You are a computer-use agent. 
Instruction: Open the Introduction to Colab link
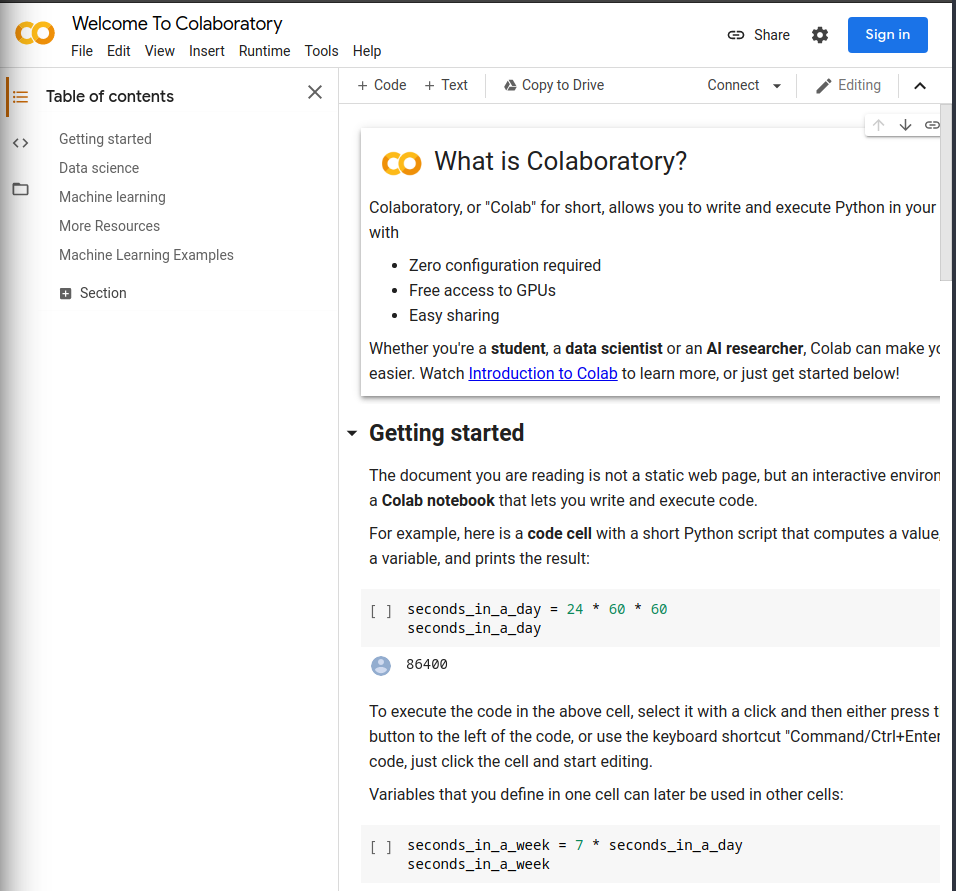point(543,373)
